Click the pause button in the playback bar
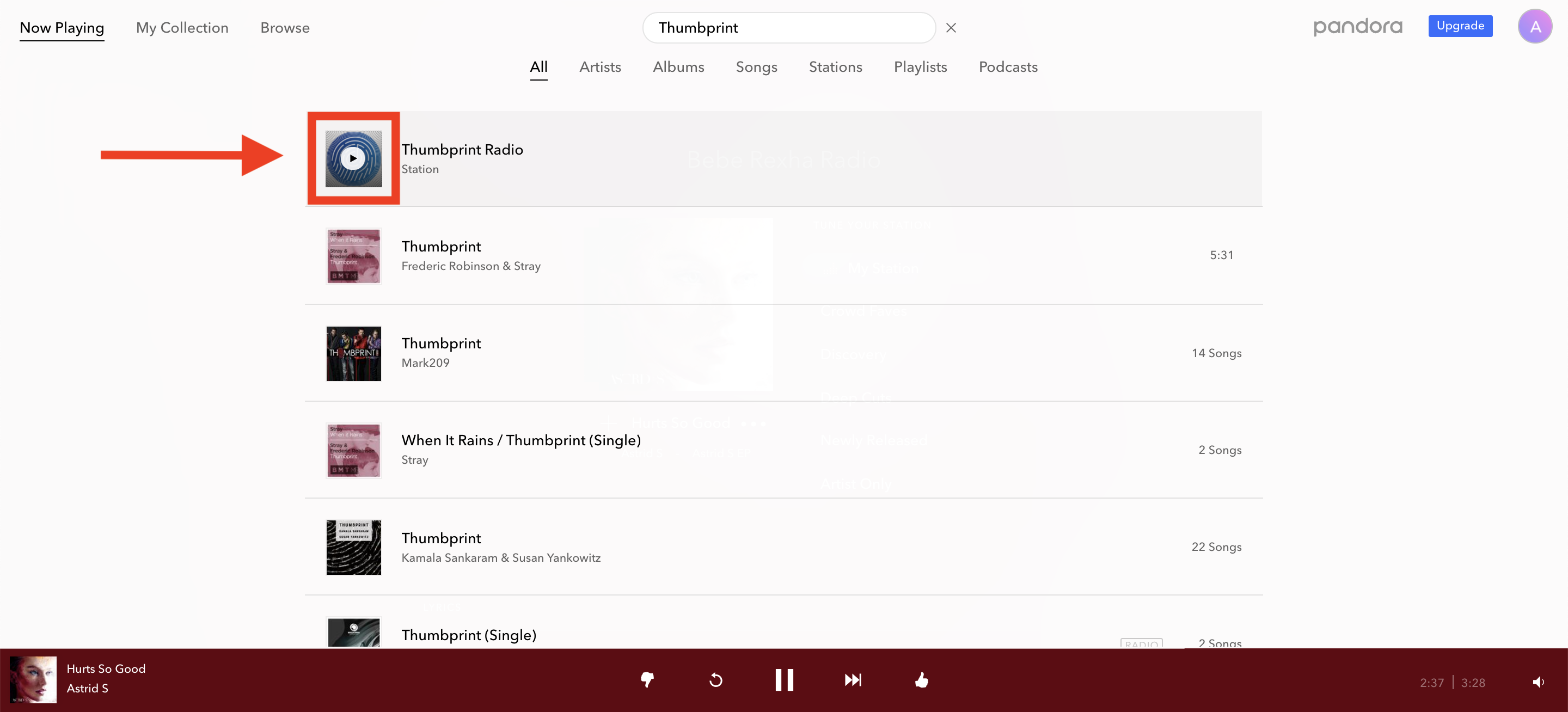Image resolution: width=1568 pixels, height=712 pixels. [x=784, y=681]
